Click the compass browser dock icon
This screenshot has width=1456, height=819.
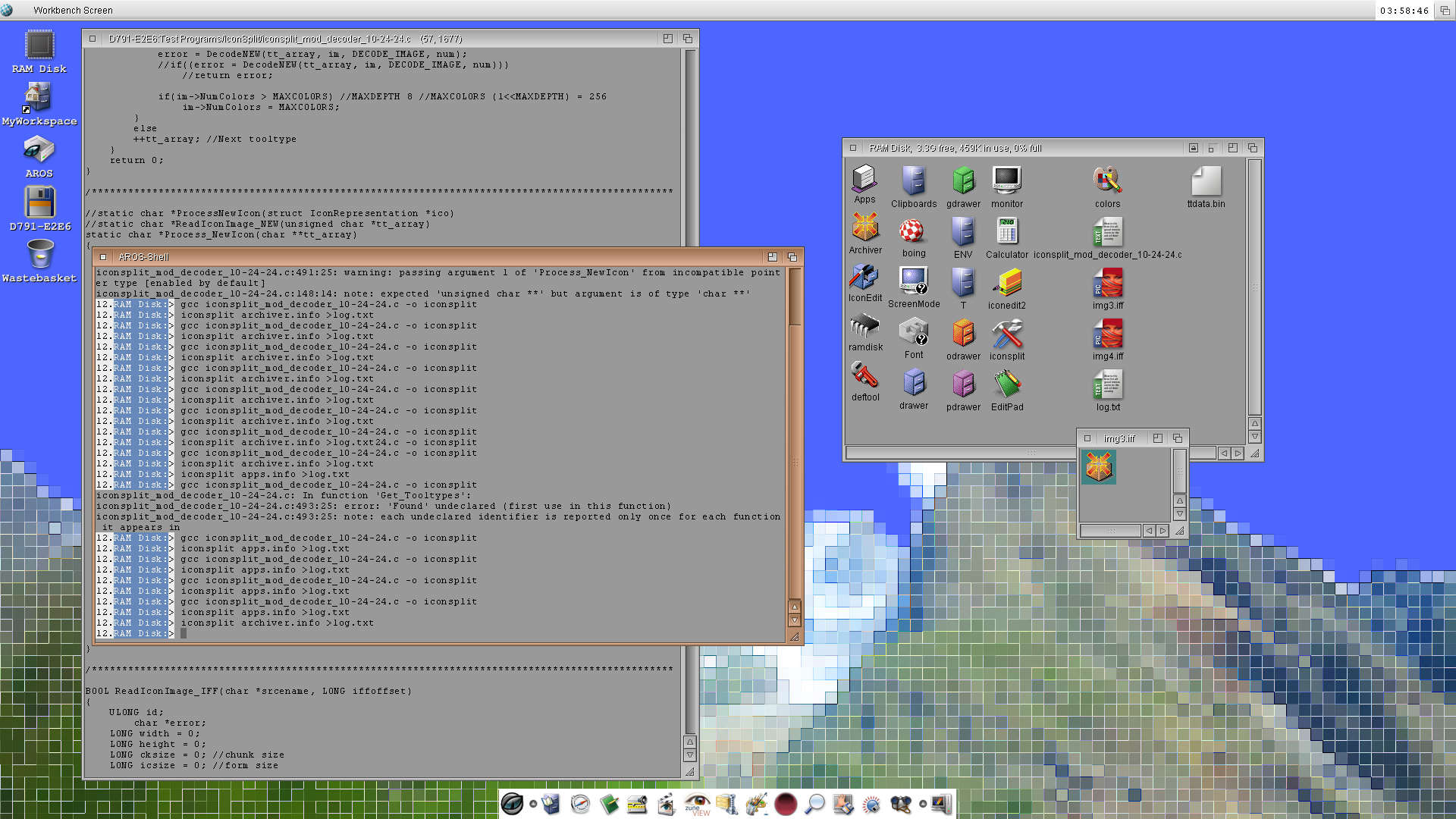click(580, 804)
